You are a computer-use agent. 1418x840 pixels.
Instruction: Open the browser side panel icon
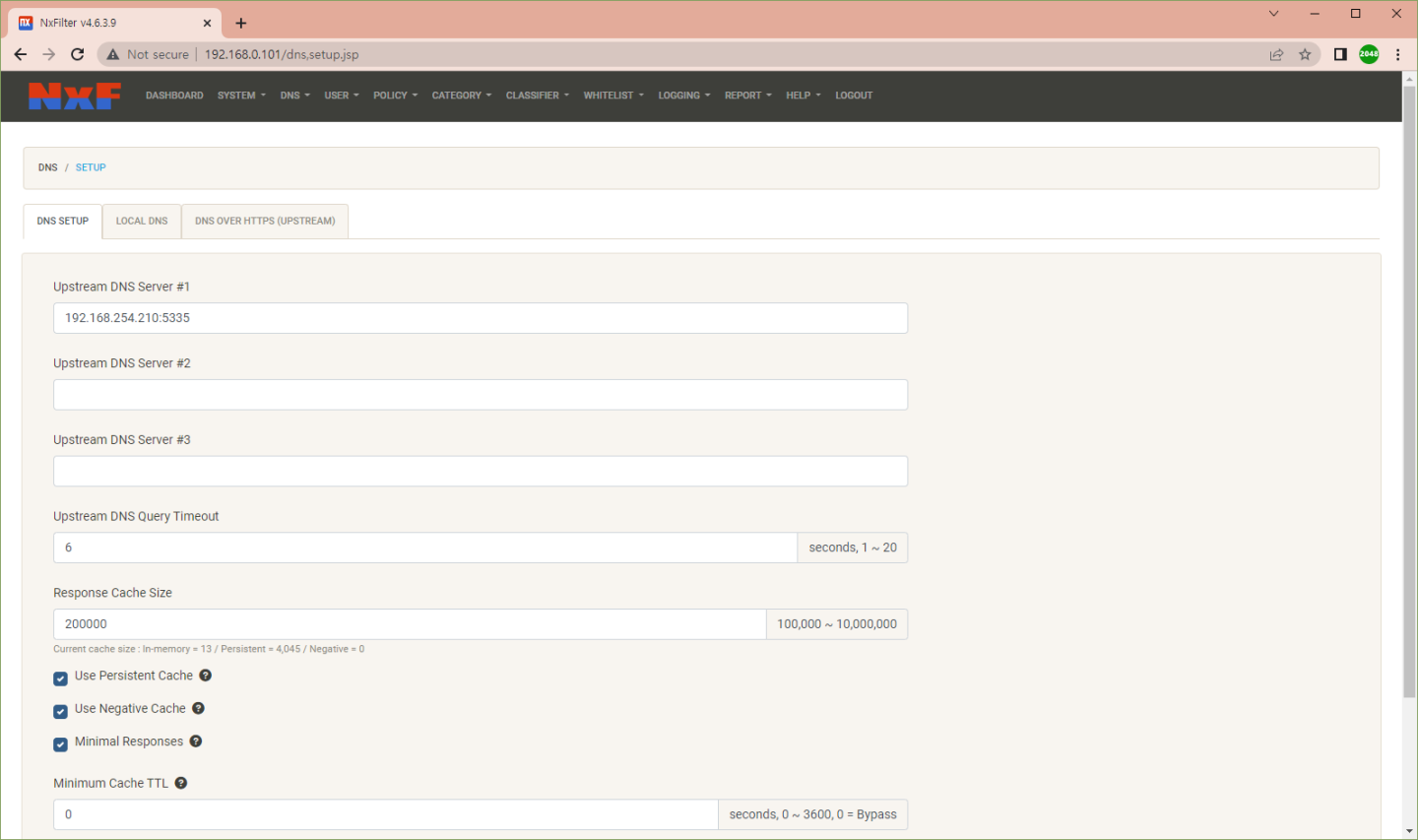point(1340,55)
